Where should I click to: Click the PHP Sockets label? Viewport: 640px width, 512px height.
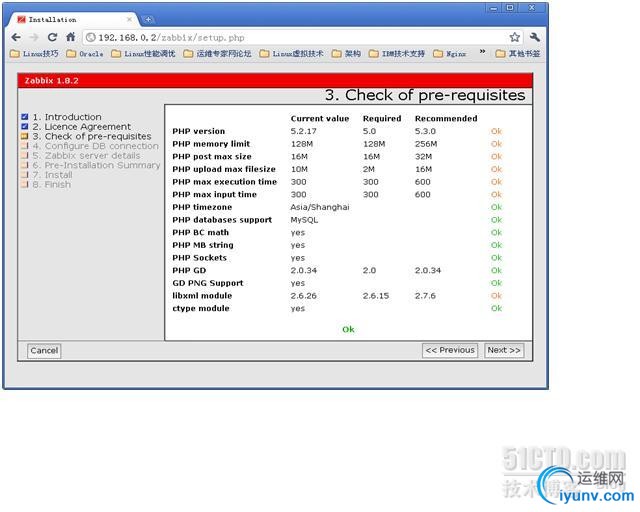coord(200,258)
